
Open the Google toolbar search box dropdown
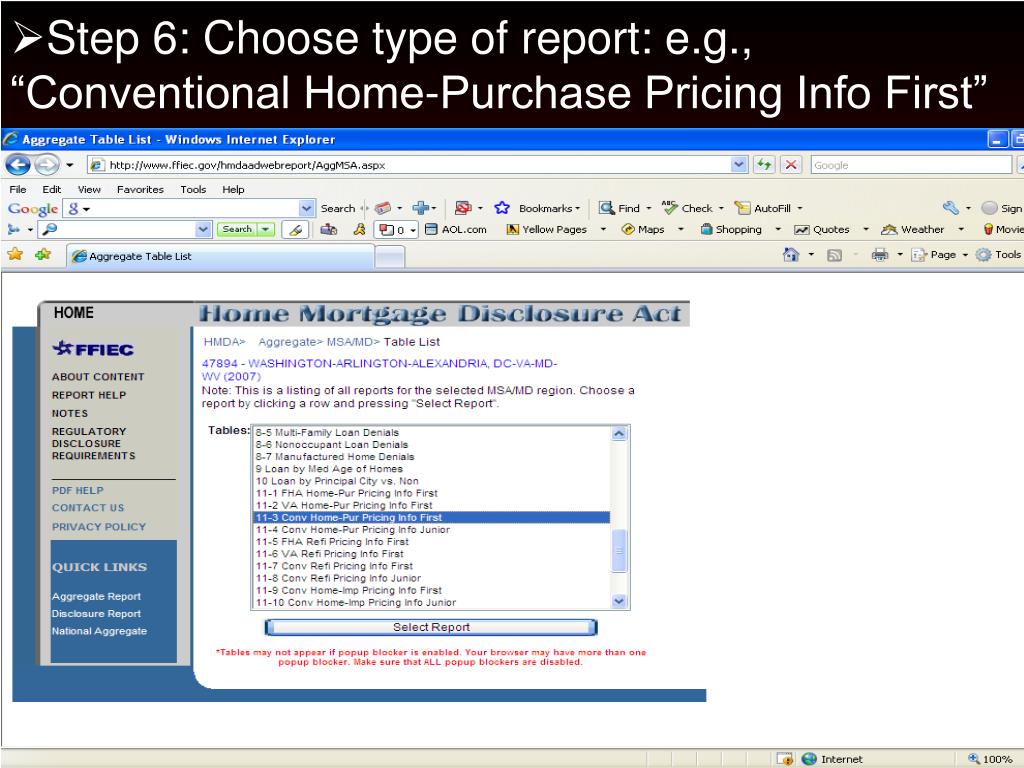(307, 208)
